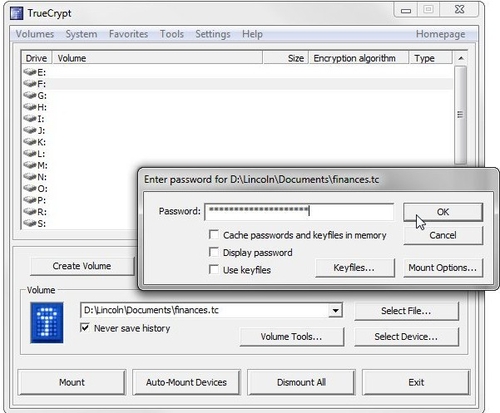The image size is (500, 413).
Task: Click the TrueCrypt title bar icon
Action: tap(16, 13)
